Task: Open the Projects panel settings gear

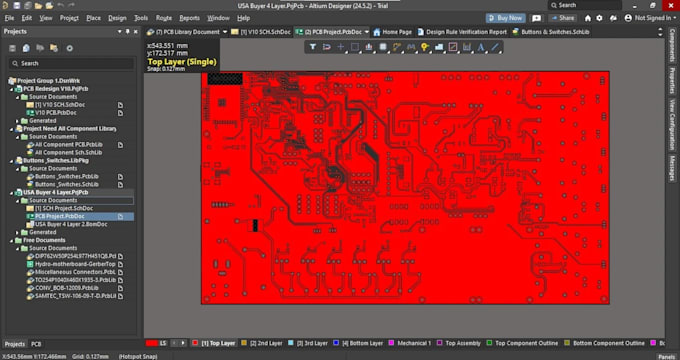Action: [69, 48]
